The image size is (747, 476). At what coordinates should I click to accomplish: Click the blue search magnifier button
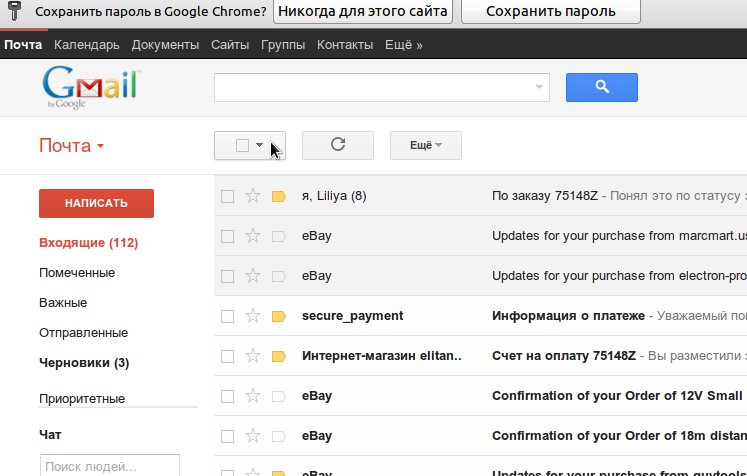pyautogui.click(x=601, y=88)
